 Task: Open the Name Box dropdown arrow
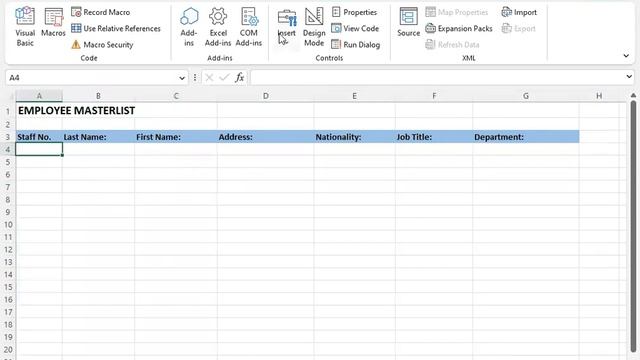pos(182,78)
